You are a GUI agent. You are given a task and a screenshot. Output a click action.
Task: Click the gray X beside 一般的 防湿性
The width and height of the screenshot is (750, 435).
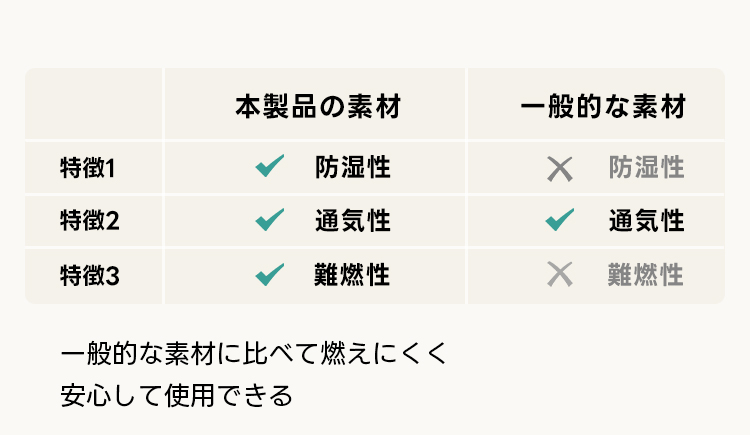[560, 168]
